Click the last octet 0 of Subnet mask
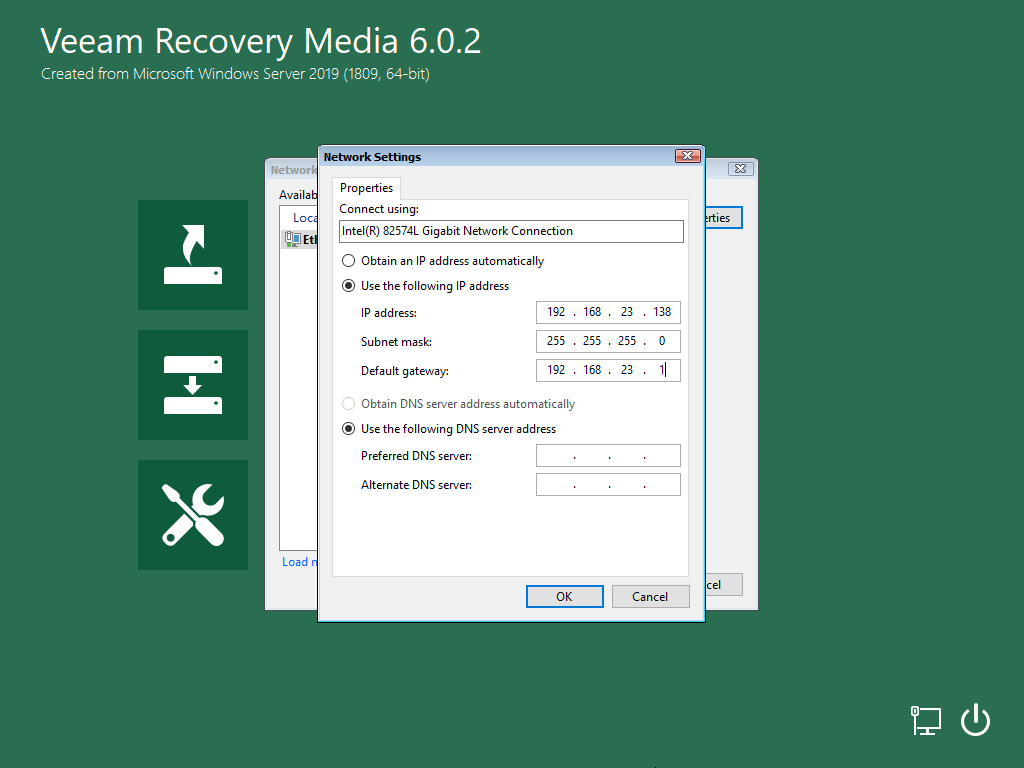Image resolution: width=1024 pixels, height=768 pixels. click(662, 341)
